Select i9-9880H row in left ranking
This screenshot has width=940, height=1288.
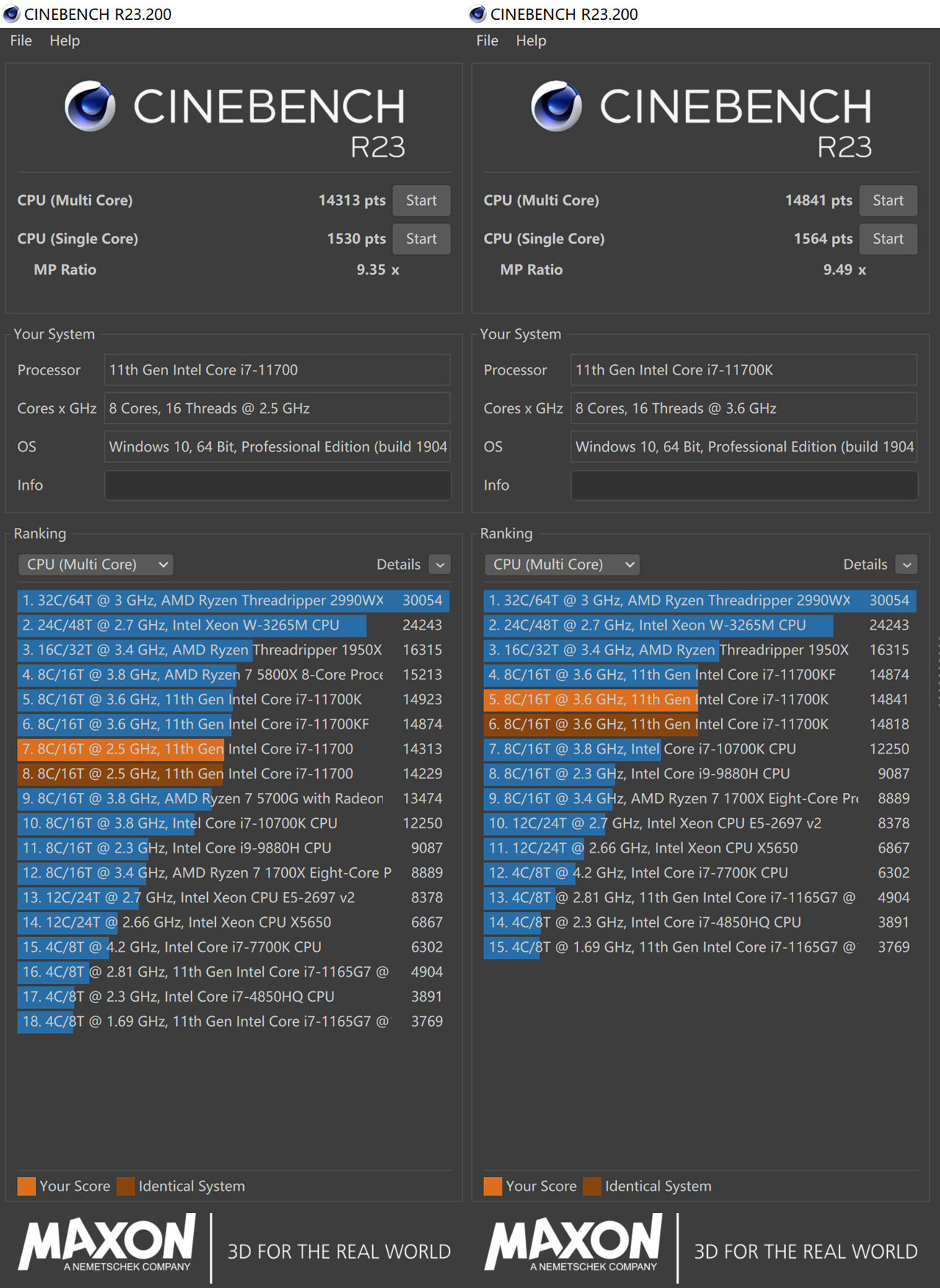coord(234,848)
